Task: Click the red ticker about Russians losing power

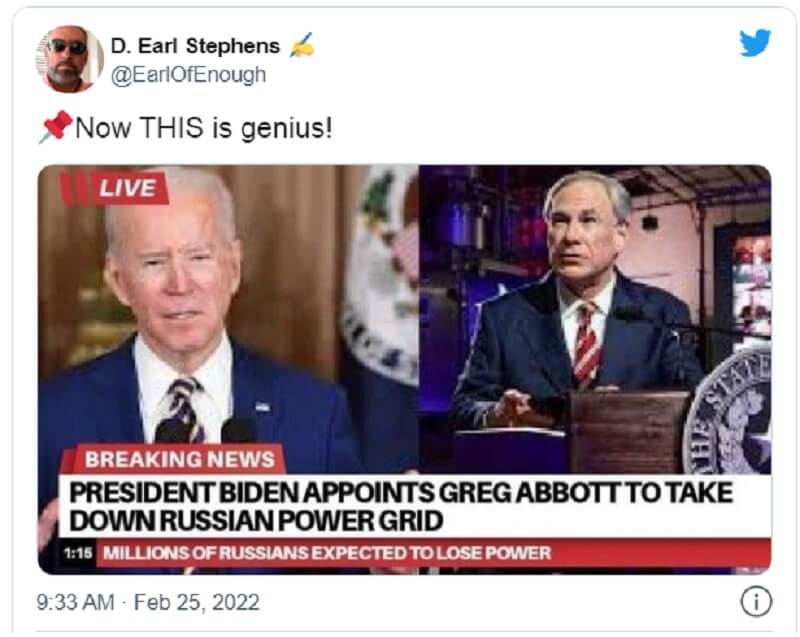Action: pyautogui.click(x=434, y=553)
